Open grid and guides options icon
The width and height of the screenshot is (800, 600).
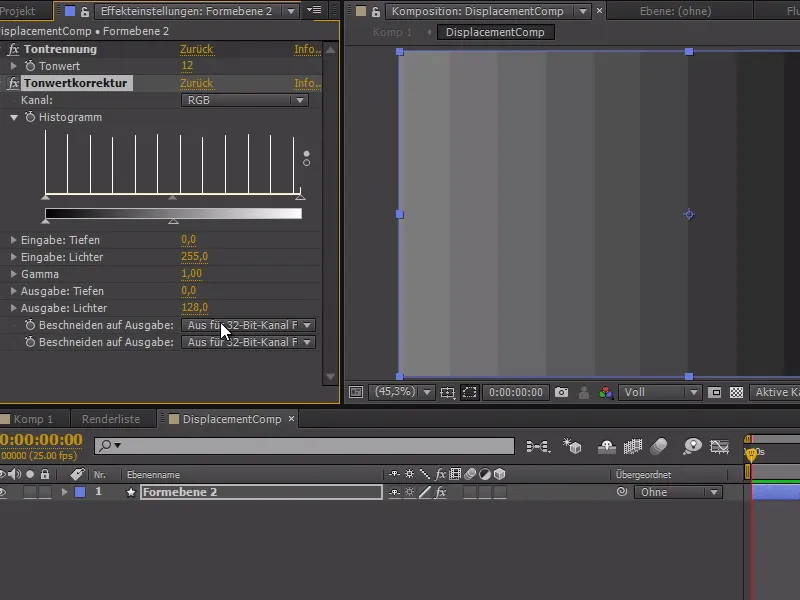tap(447, 392)
